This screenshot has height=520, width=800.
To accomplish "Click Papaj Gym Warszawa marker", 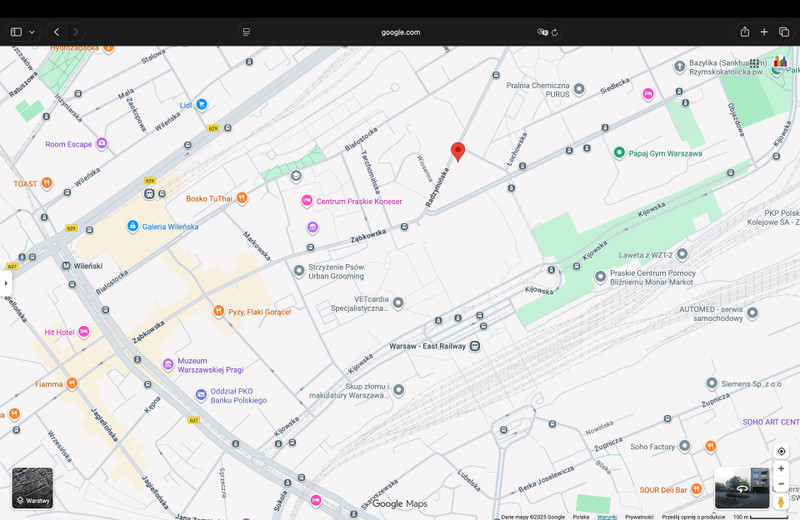I will [619, 153].
